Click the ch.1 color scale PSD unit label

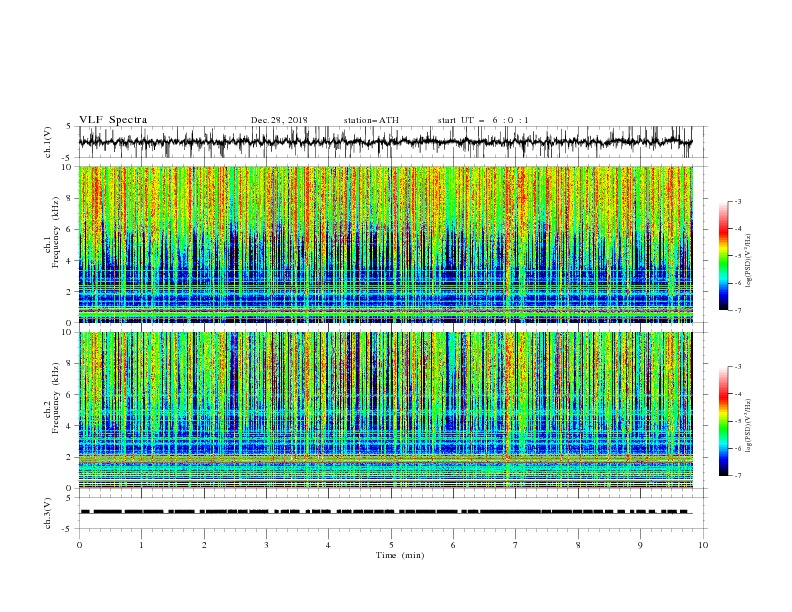pos(750,261)
